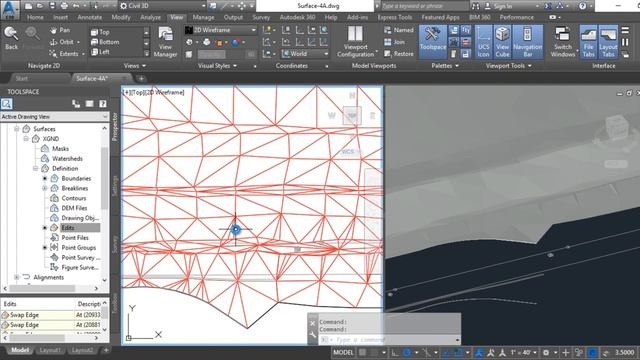Click MODEL button in status bar
This screenshot has height=360, width=640.
(x=343, y=352)
